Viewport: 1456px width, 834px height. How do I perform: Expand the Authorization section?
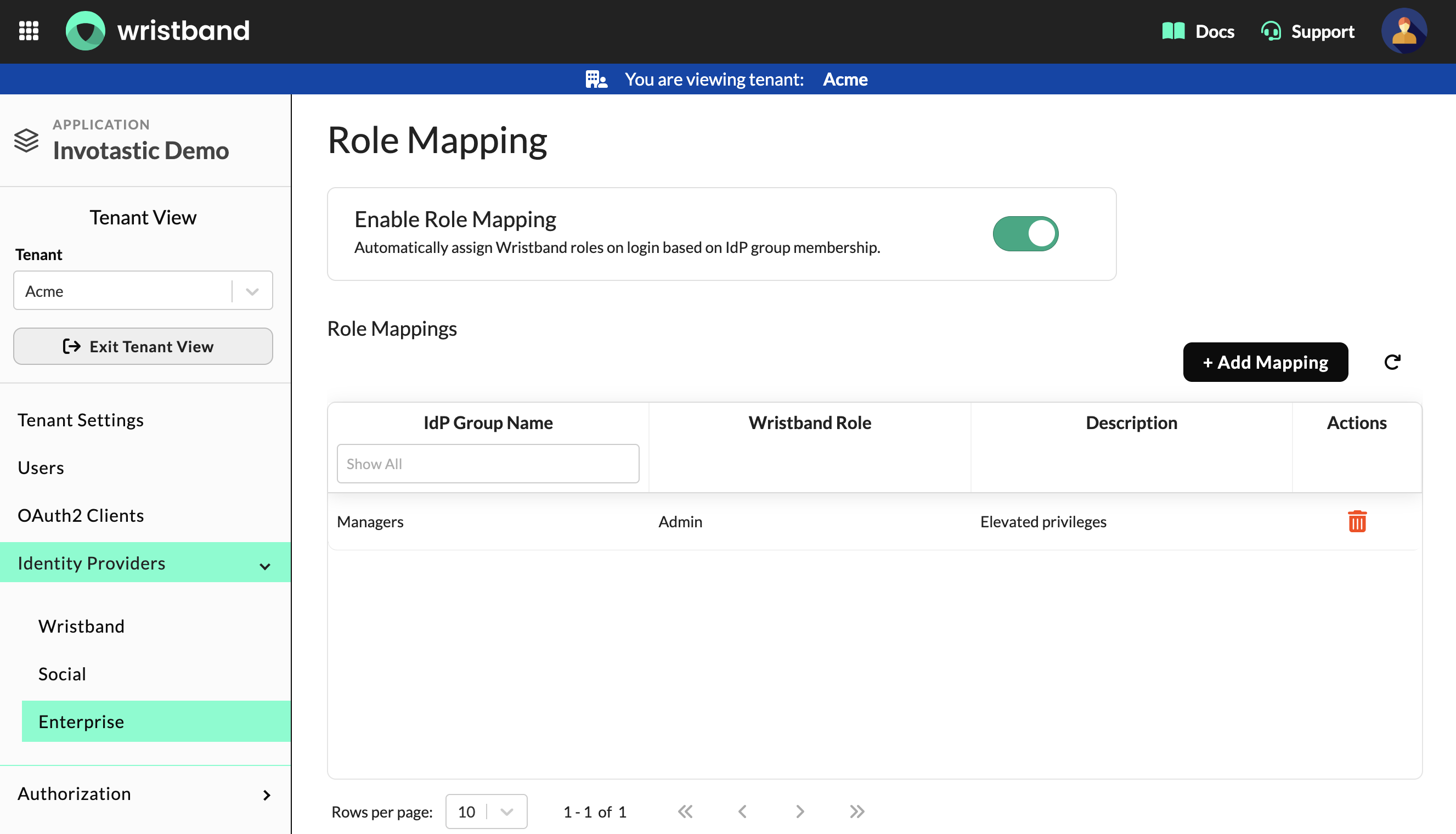click(x=145, y=794)
